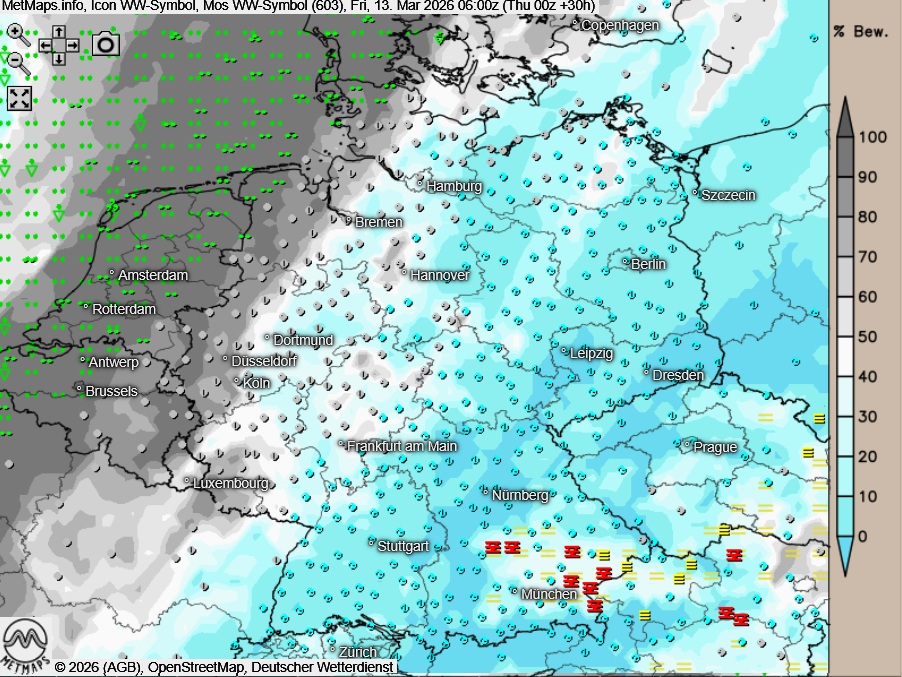Screen dimensions: 902x677
Task: Expand map to fullscreen view
Action: click(20, 97)
